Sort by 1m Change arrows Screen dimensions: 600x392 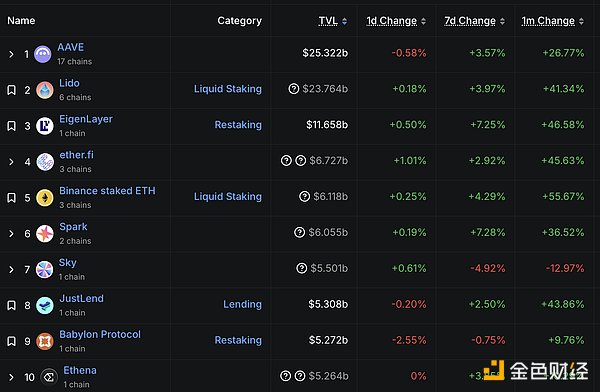(x=581, y=21)
